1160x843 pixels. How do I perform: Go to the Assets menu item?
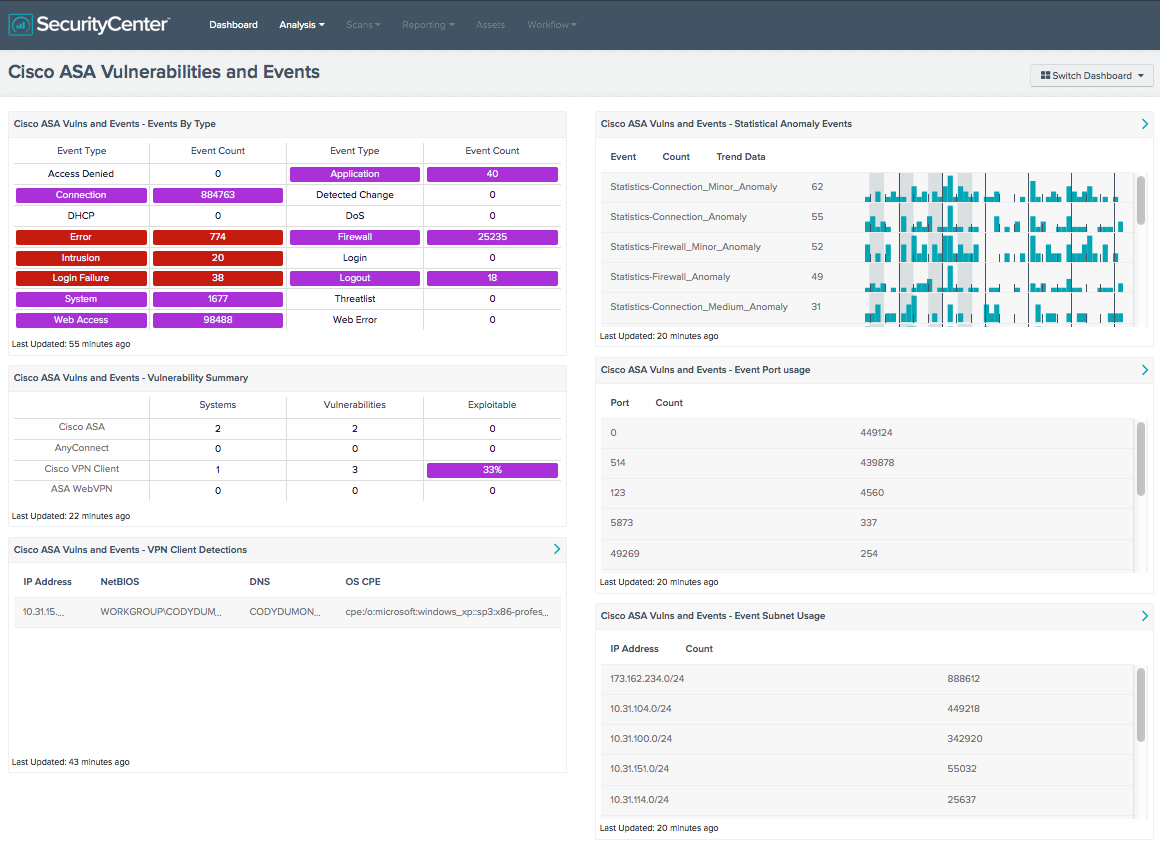point(490,24)
